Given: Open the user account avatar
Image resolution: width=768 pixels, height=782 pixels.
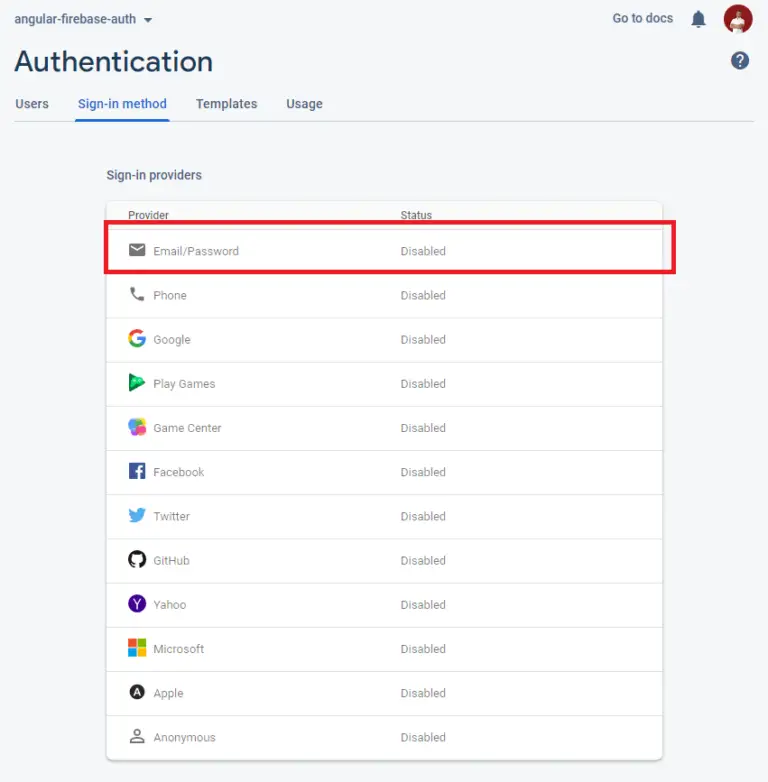Looking at the screenshot, I should point(738,19).
